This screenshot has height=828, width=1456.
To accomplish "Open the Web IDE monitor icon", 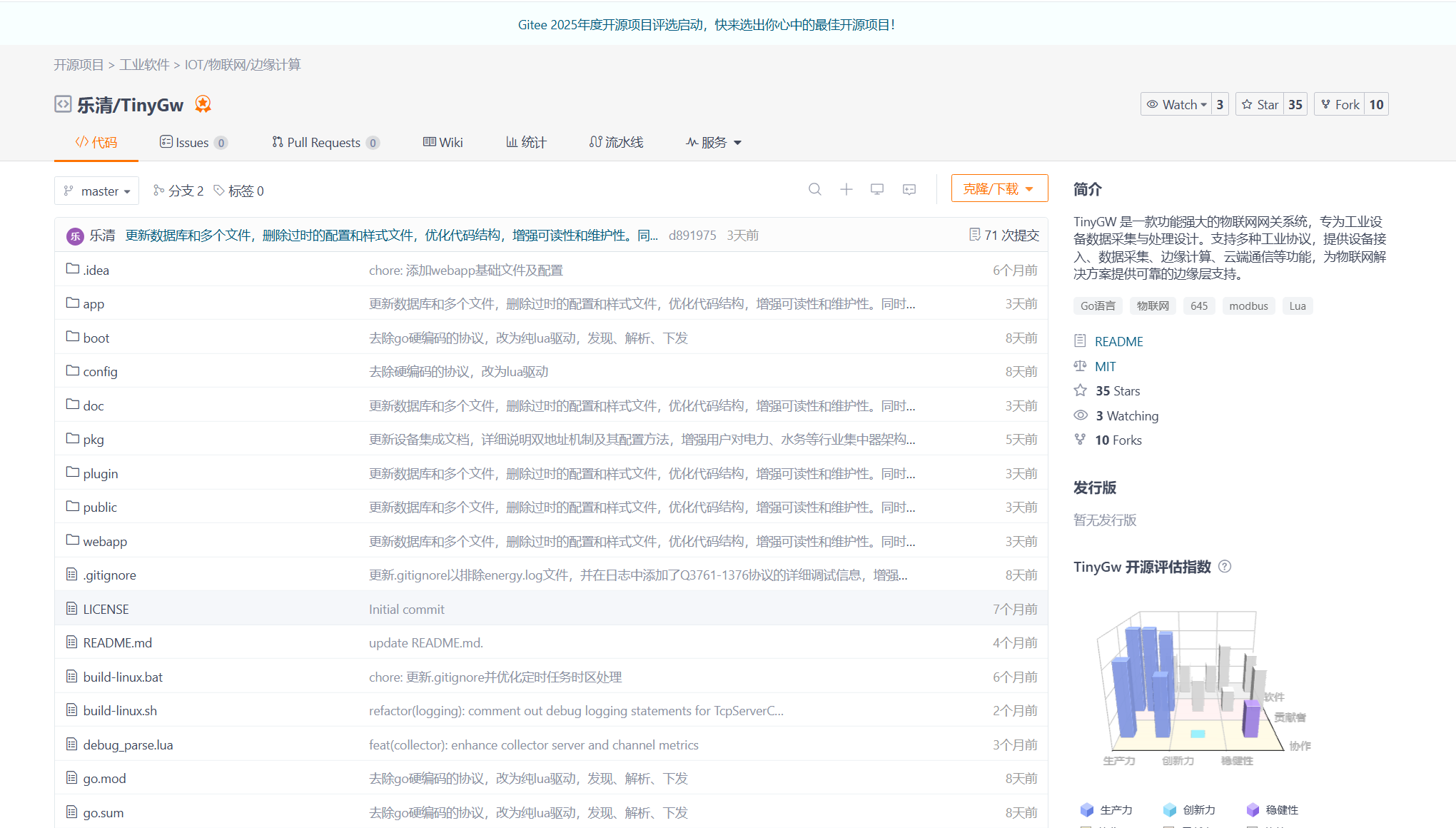I will point(877,189).
